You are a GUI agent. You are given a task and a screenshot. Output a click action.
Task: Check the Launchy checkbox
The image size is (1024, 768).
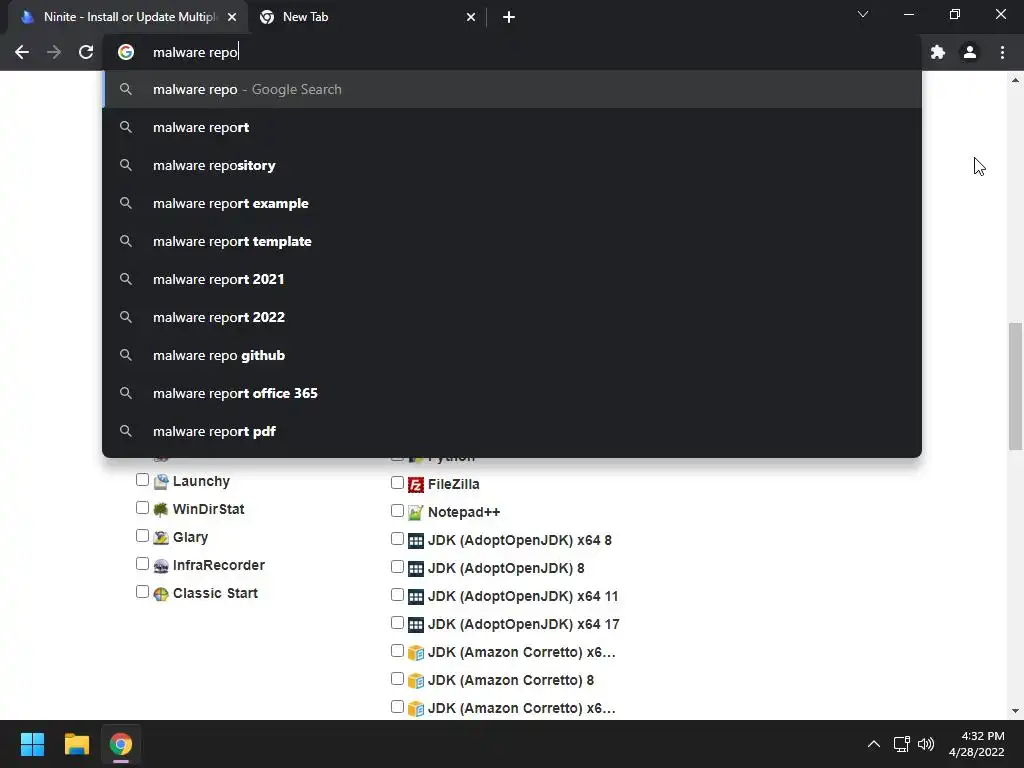click(142, 480)
